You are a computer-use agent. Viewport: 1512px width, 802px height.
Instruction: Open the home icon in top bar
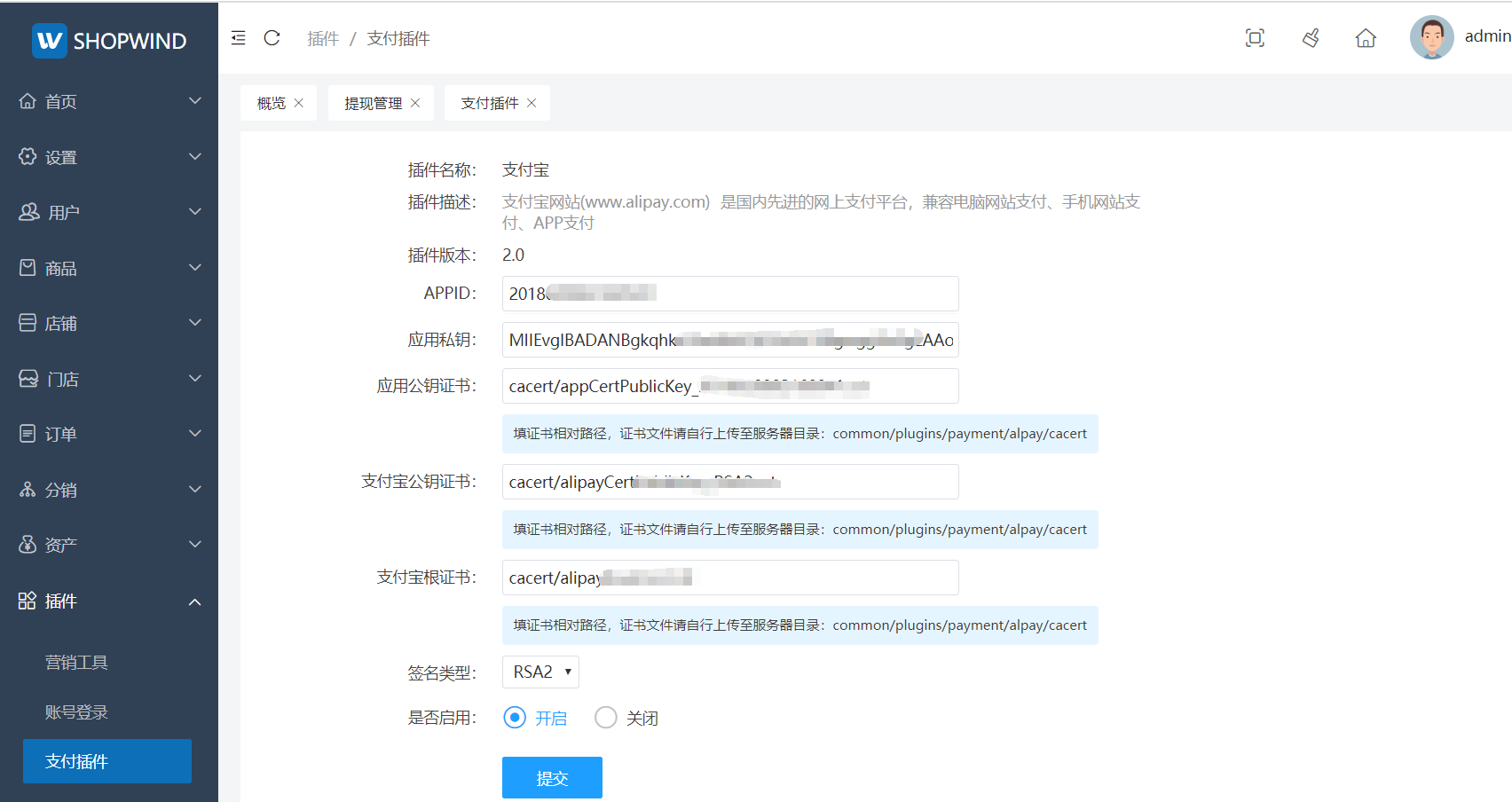tap(1366, 38)
